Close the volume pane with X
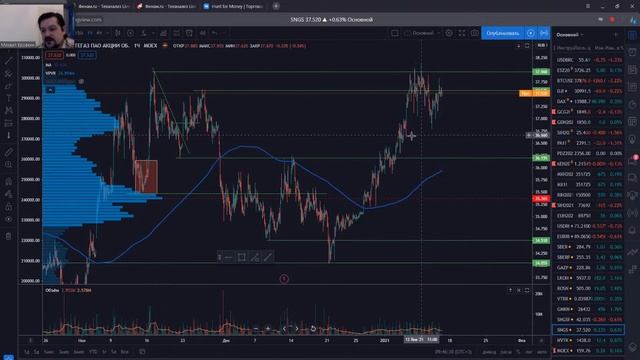640x360 pixels. tap(519, 290)
